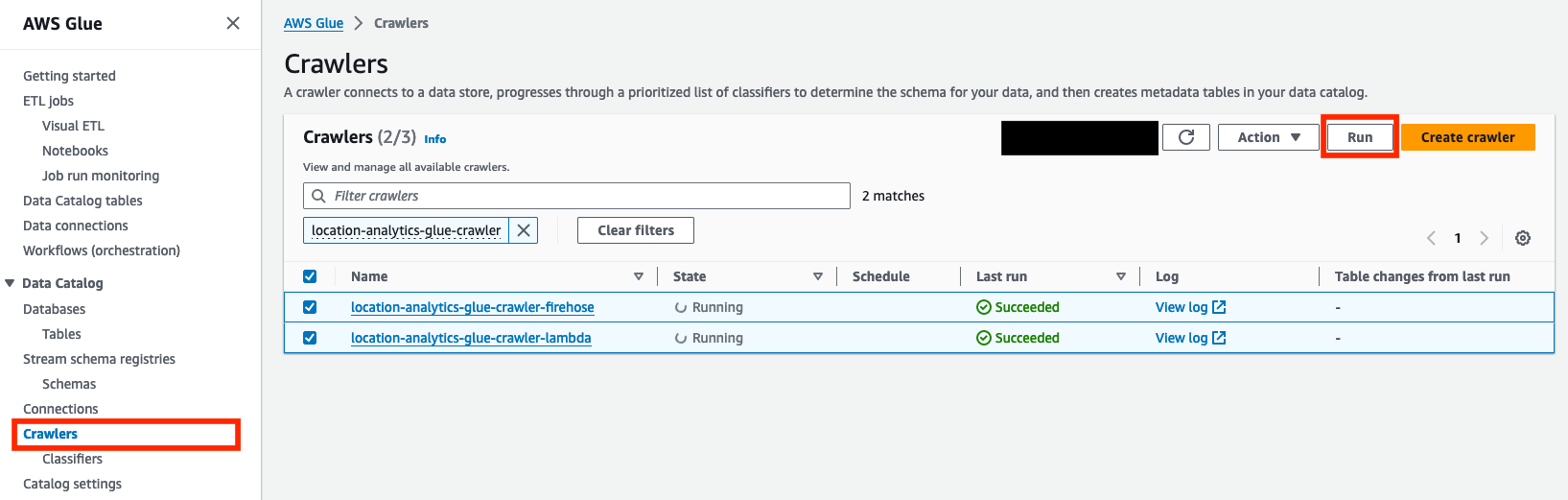Open external View log for lambda crawler
This screenshot has height=500, width=1568.
pyautogui.click(x=1190, y=338)
